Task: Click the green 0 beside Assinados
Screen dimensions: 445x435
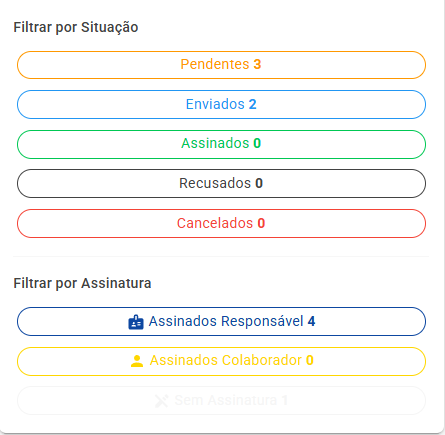Action: tap(257, 143)
